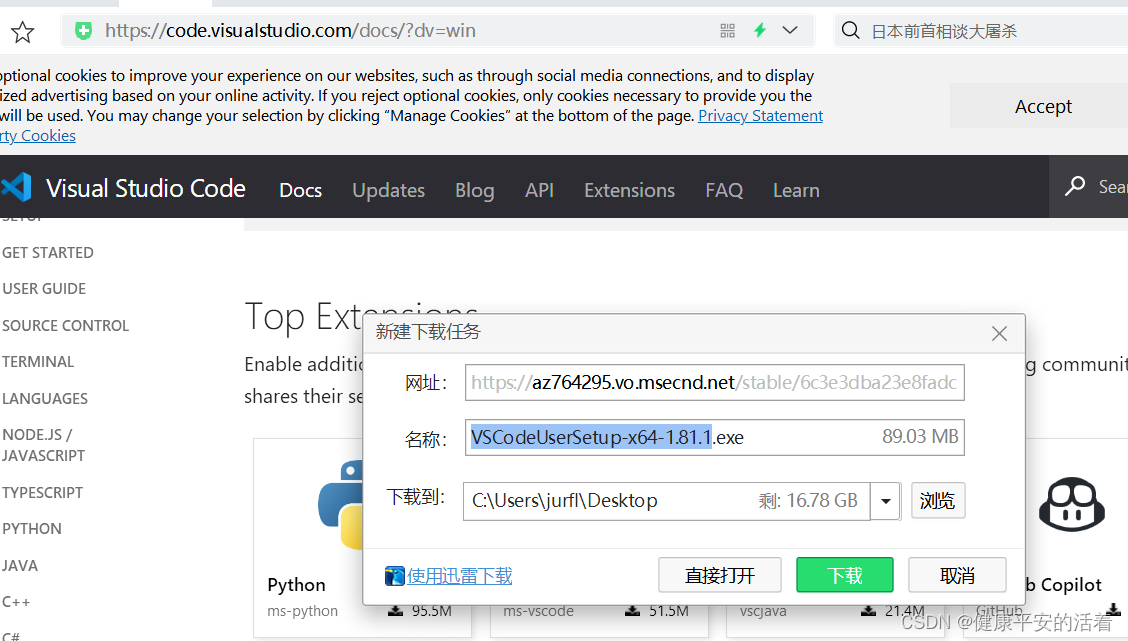Open the Privacy Statement link
The image size is (1128, 641).
tap(760, 116)
